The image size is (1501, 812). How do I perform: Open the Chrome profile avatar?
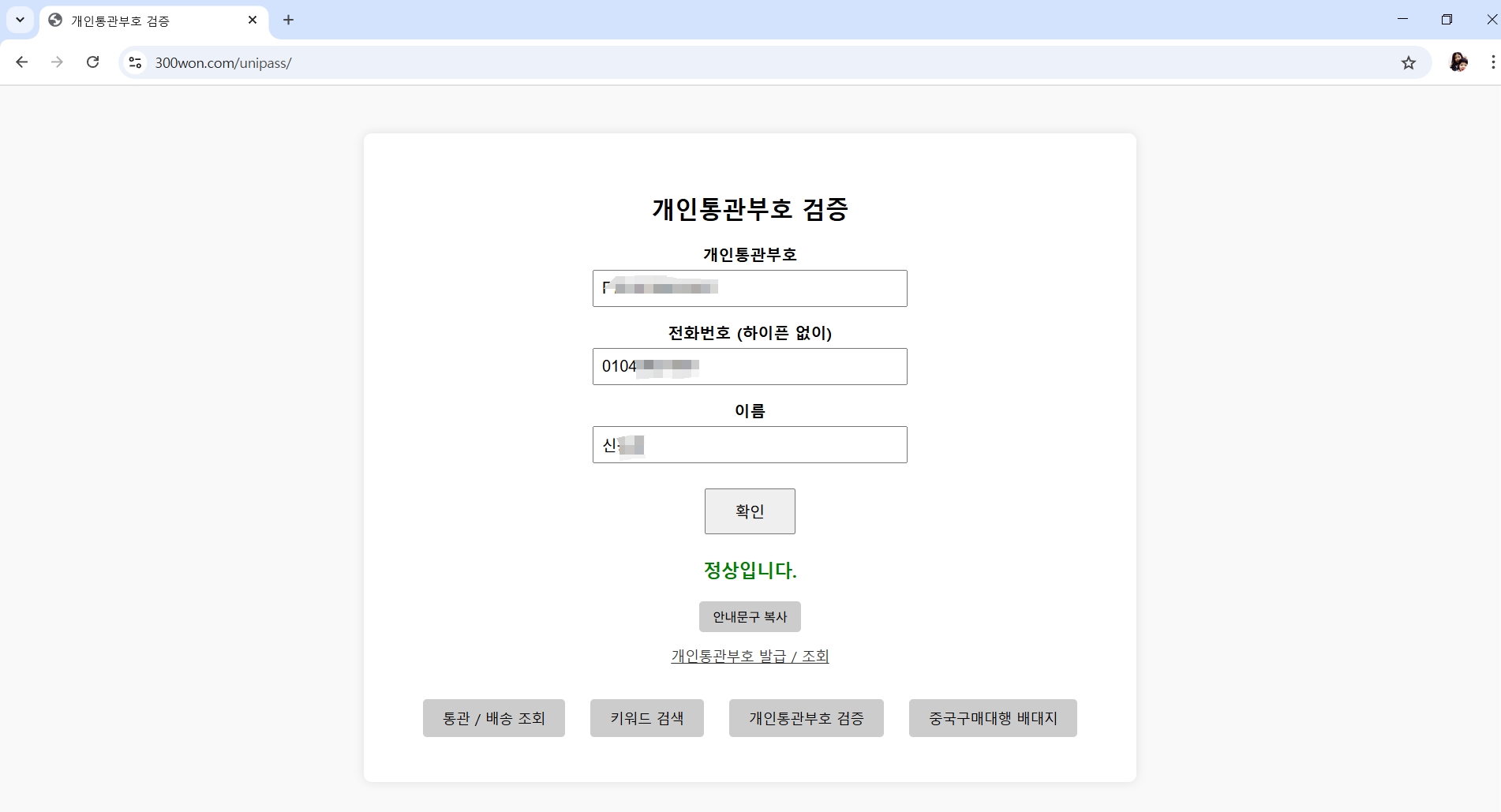(x=1458, y=62)
